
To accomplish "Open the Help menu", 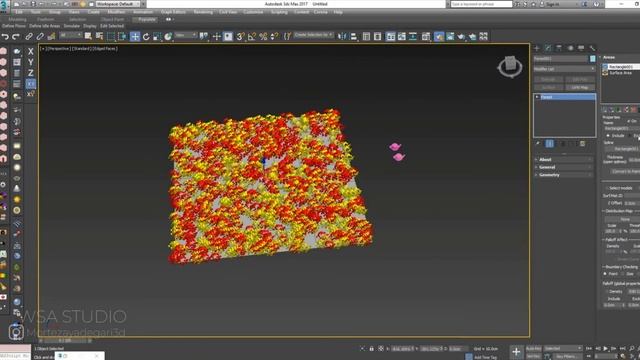I will point(338,12).
